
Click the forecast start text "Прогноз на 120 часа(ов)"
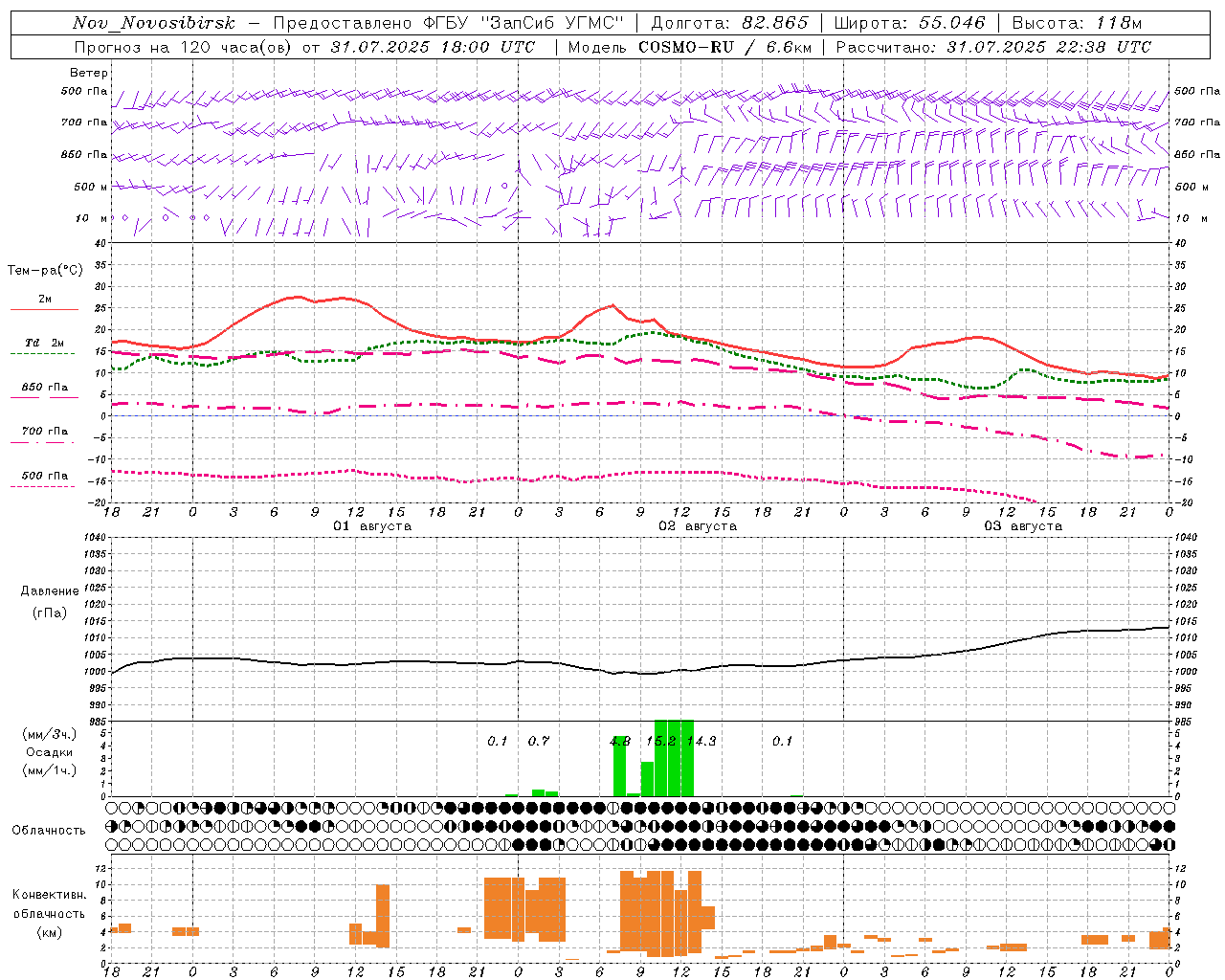(184, 47)
